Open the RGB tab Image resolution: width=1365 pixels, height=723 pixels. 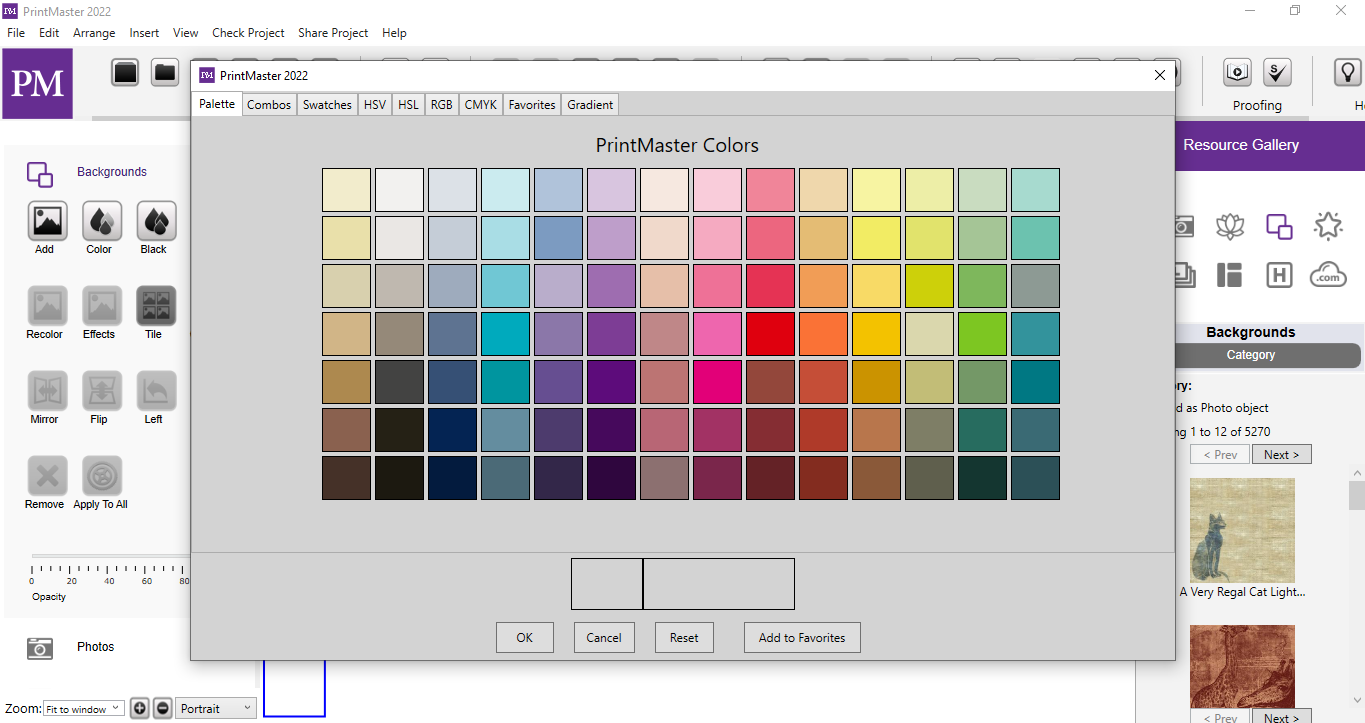click(441, 104)
